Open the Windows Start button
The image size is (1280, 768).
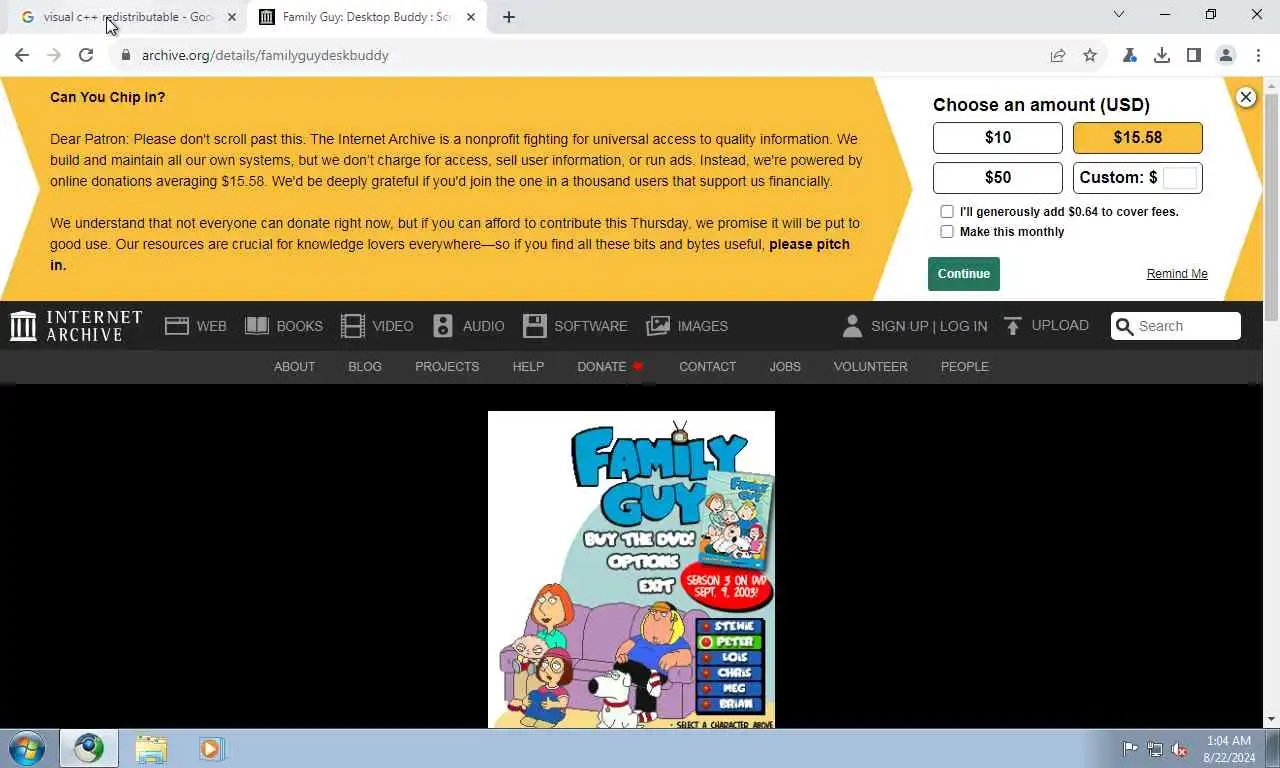27,748
